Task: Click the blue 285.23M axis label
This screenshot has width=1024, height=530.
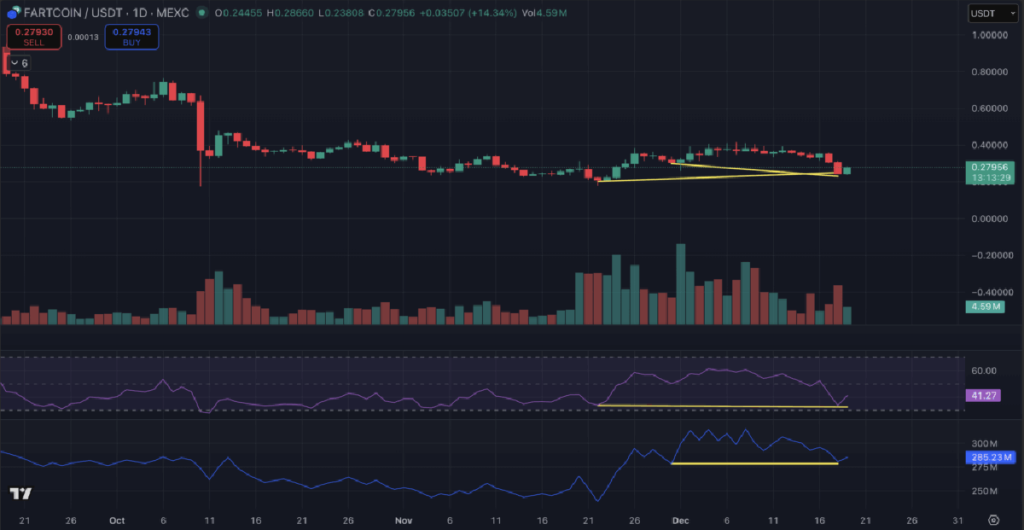Action: pyautogui.click(x=989, y=458)
